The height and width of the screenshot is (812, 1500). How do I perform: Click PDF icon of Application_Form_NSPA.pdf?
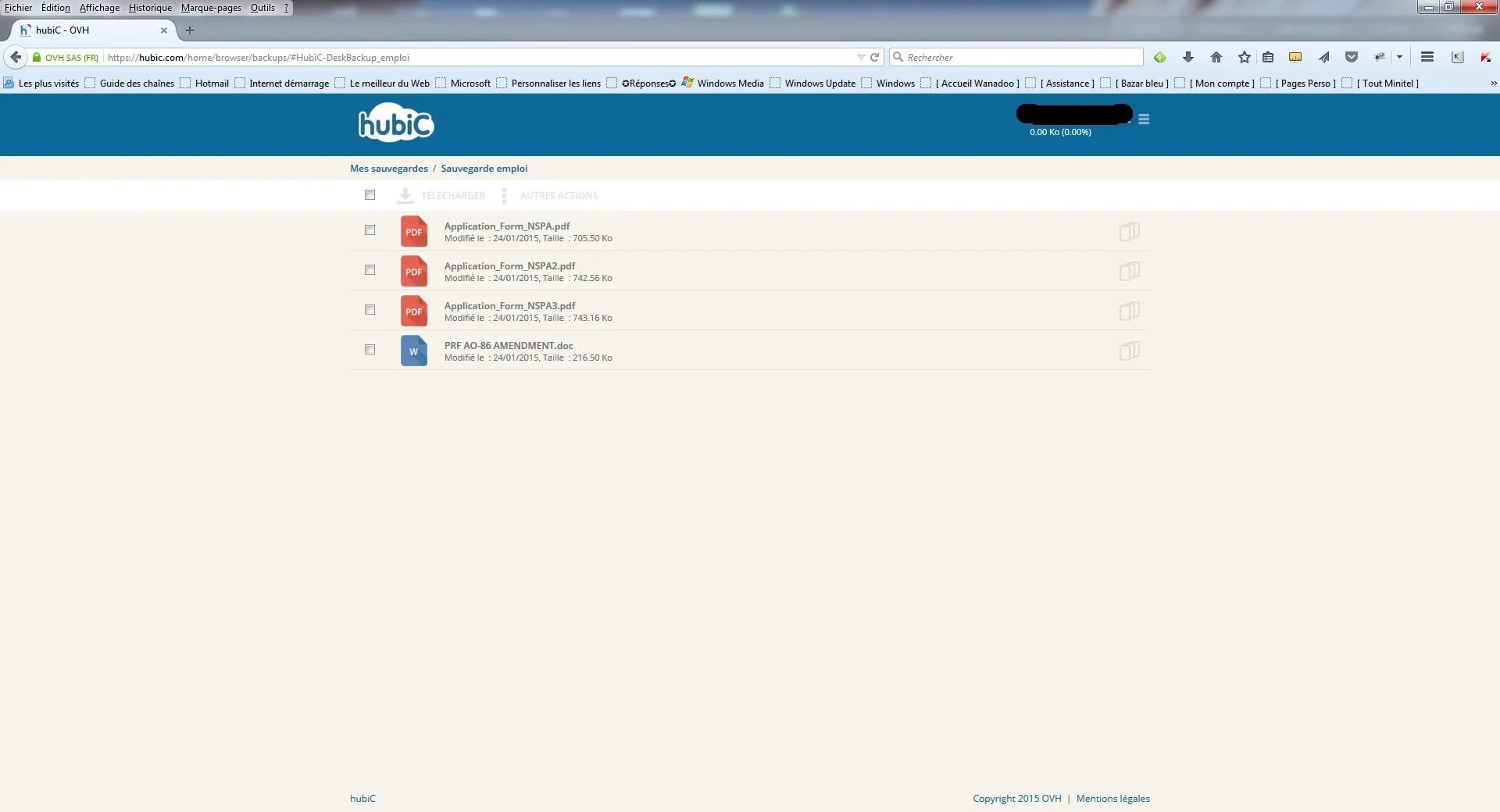[413, 232]
